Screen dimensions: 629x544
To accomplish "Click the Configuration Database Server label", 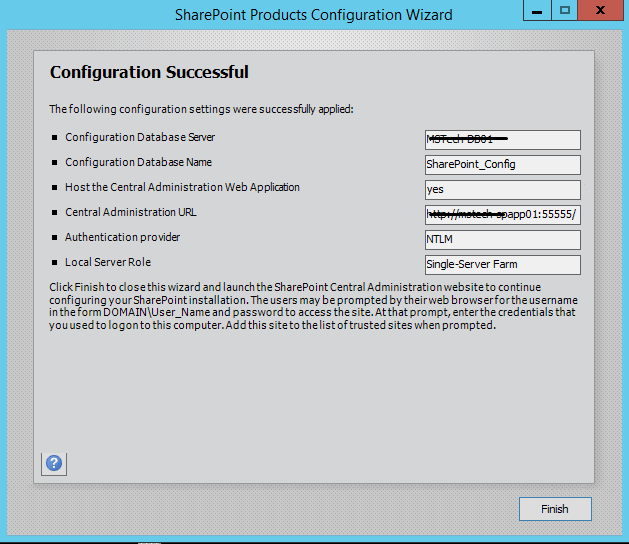I will [x=140, y=137].
